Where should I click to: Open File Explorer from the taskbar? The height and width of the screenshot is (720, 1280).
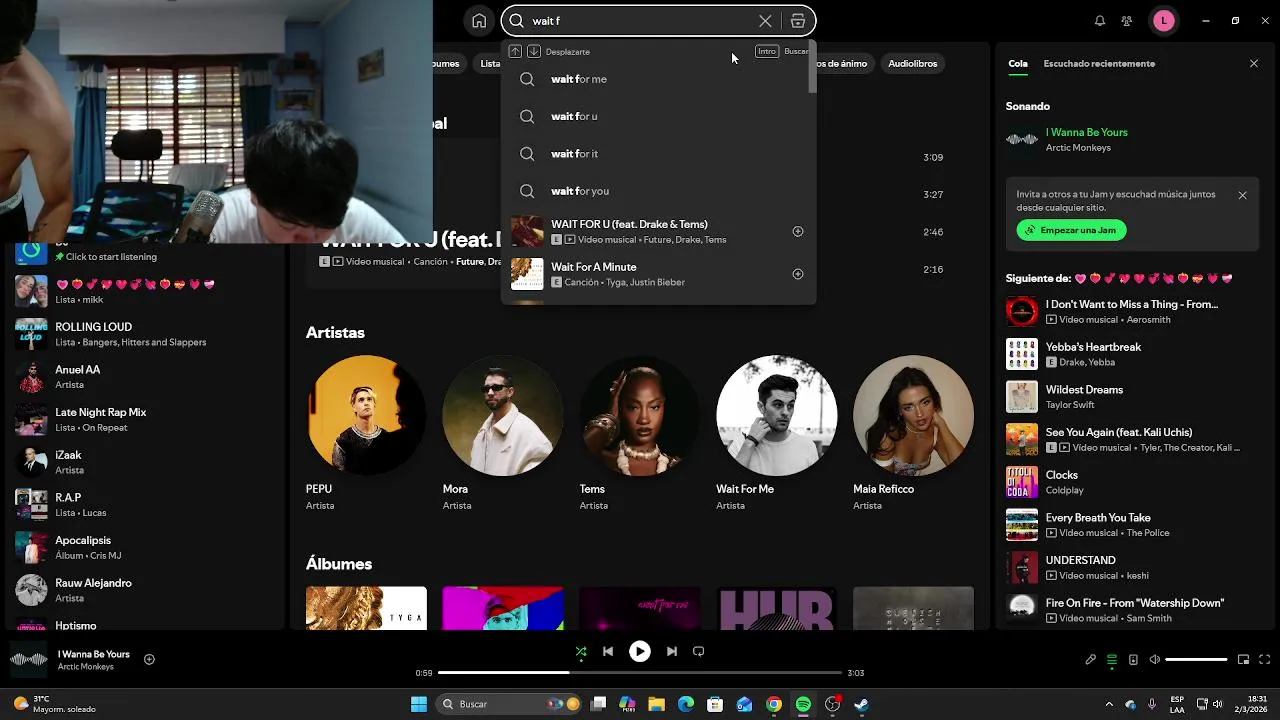657,704
